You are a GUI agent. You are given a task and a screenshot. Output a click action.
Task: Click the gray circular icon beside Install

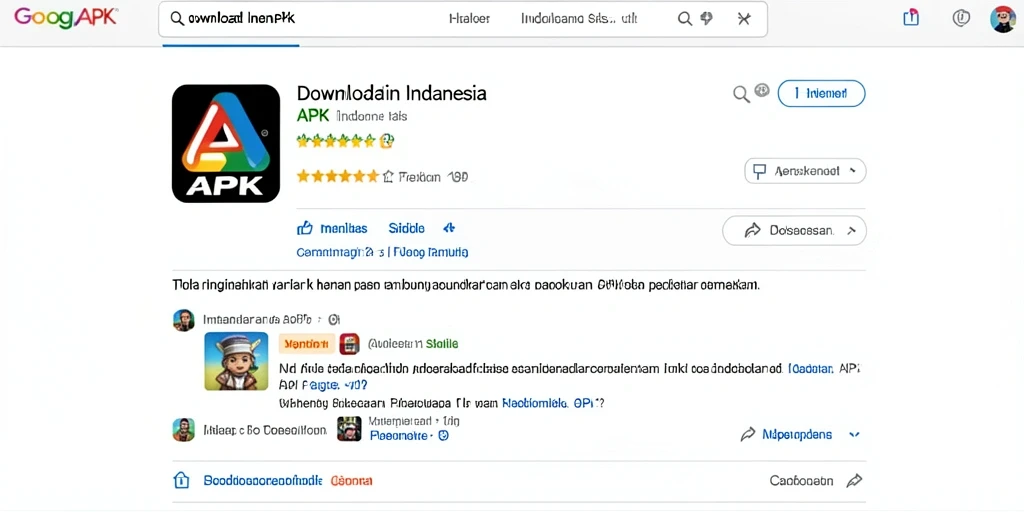click(x=761, y=90)
